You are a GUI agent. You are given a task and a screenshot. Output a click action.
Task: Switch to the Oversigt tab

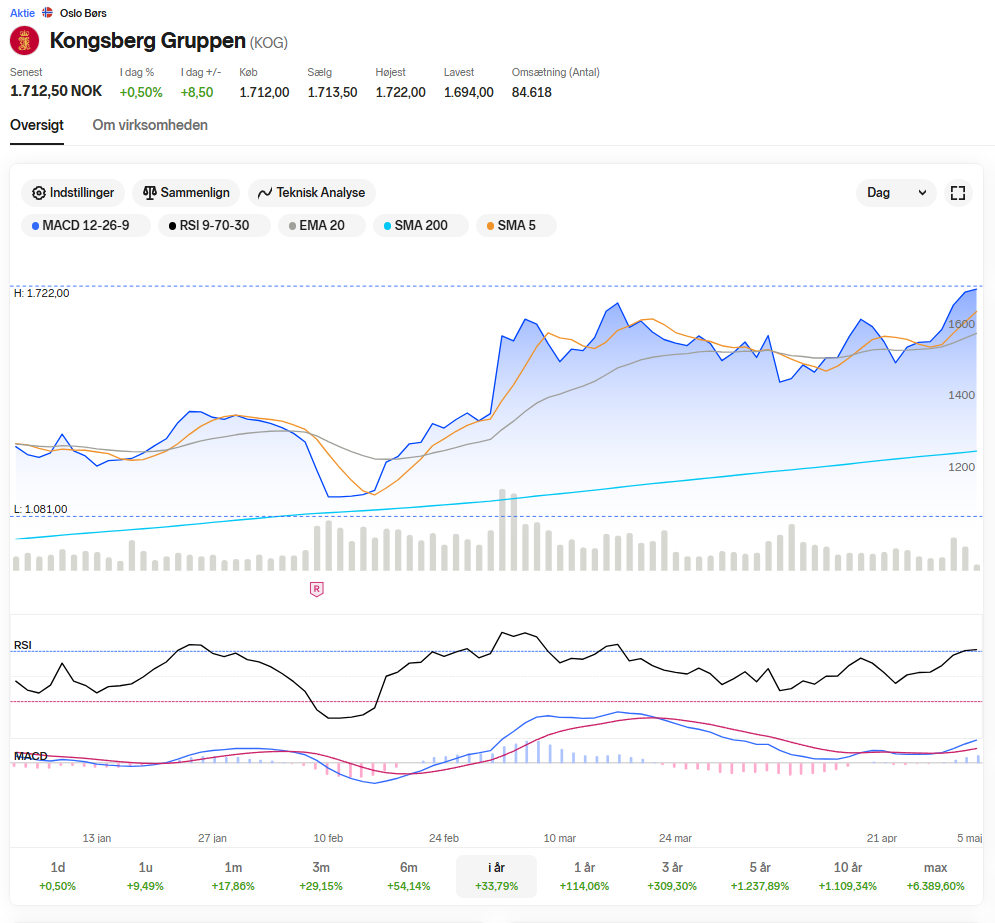click(x=37, y=126)
